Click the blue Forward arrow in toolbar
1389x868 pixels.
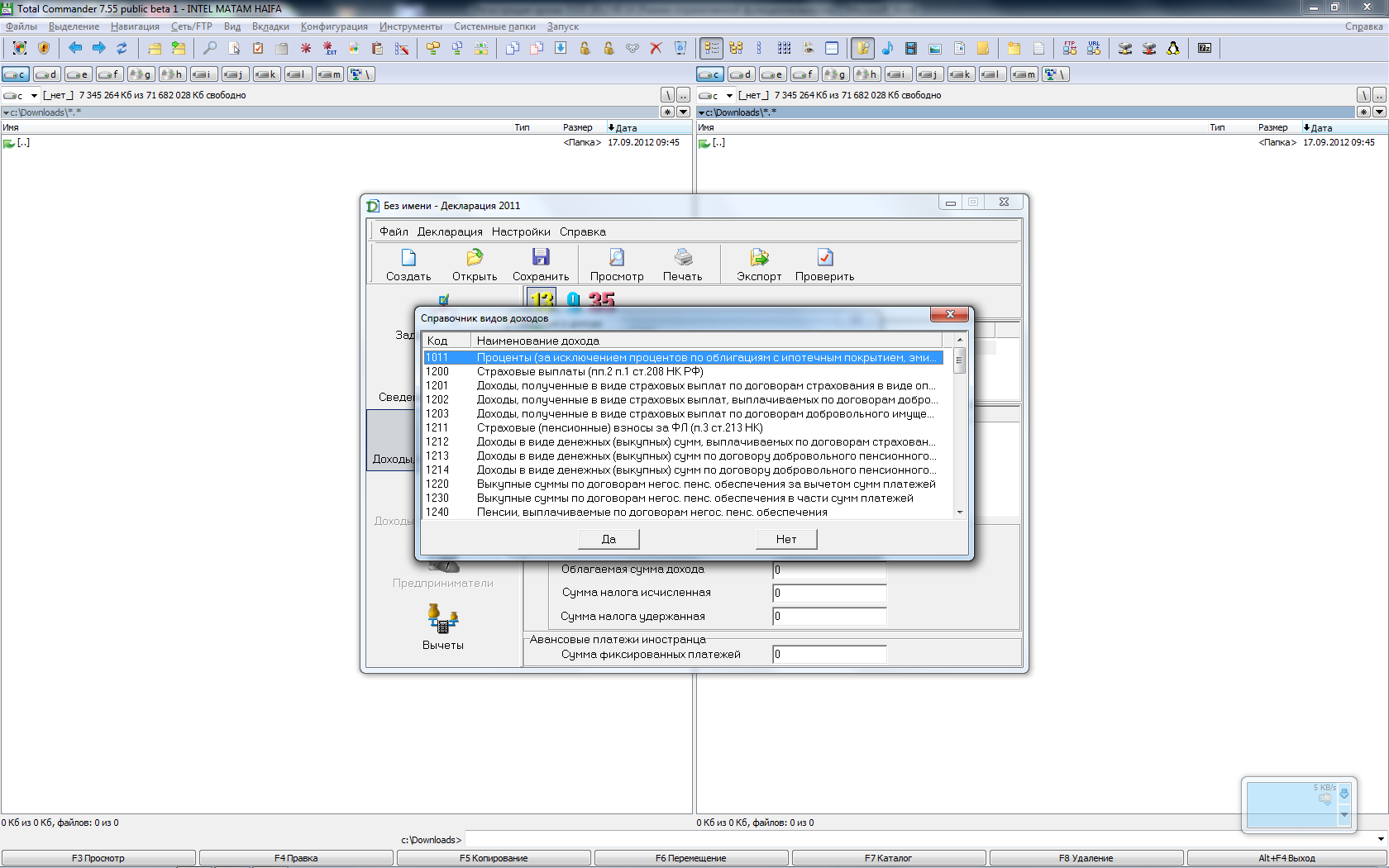pyautogui.click(x=99, y=48)
